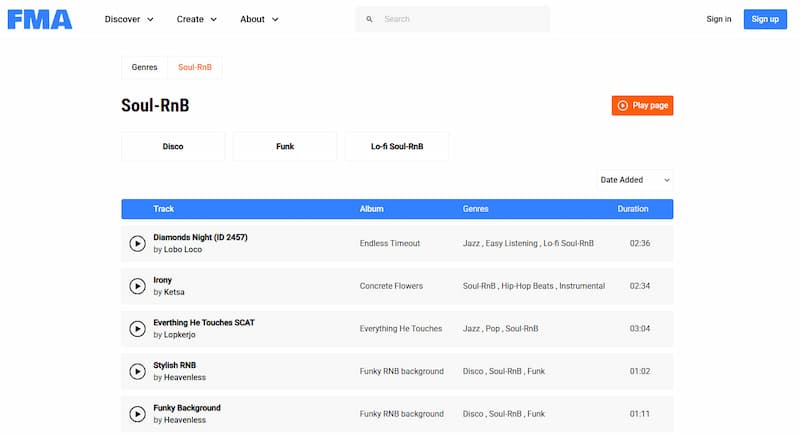Go to the Genres breadcrumb

point(144,67)
